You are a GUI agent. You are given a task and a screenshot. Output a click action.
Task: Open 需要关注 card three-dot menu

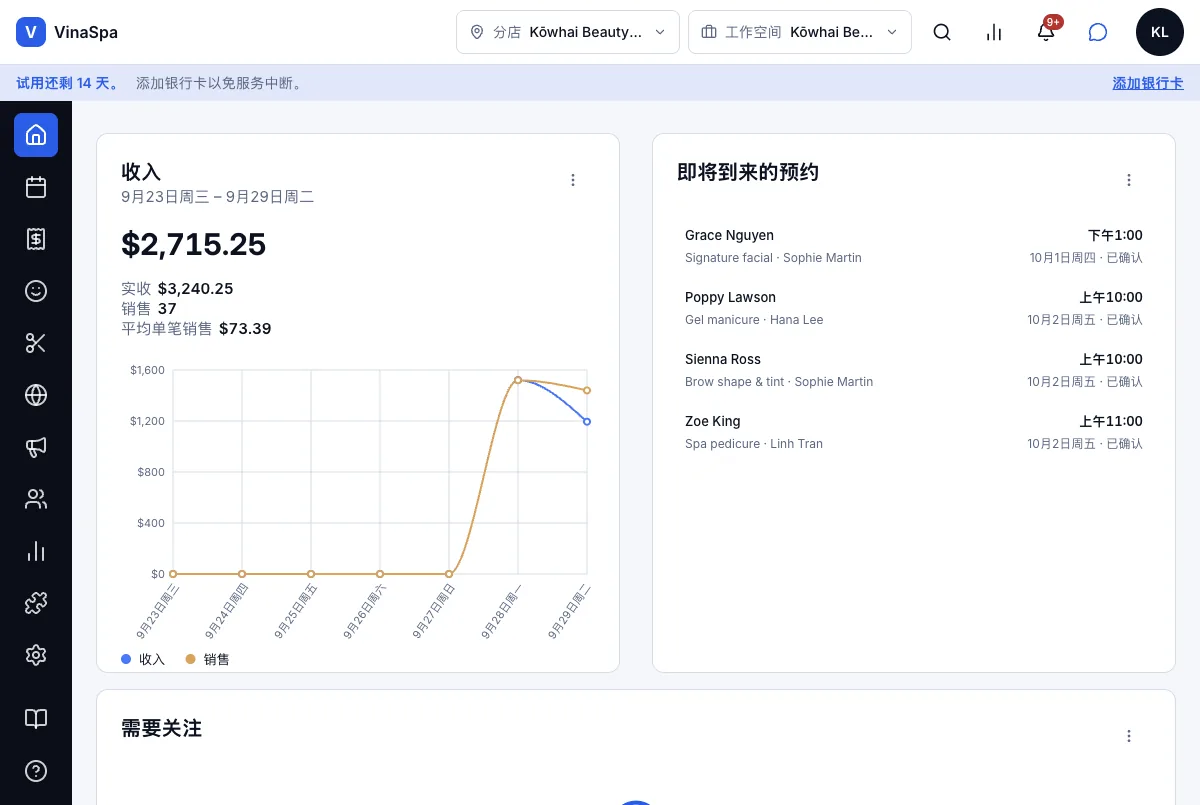(x=1129, y=736)
